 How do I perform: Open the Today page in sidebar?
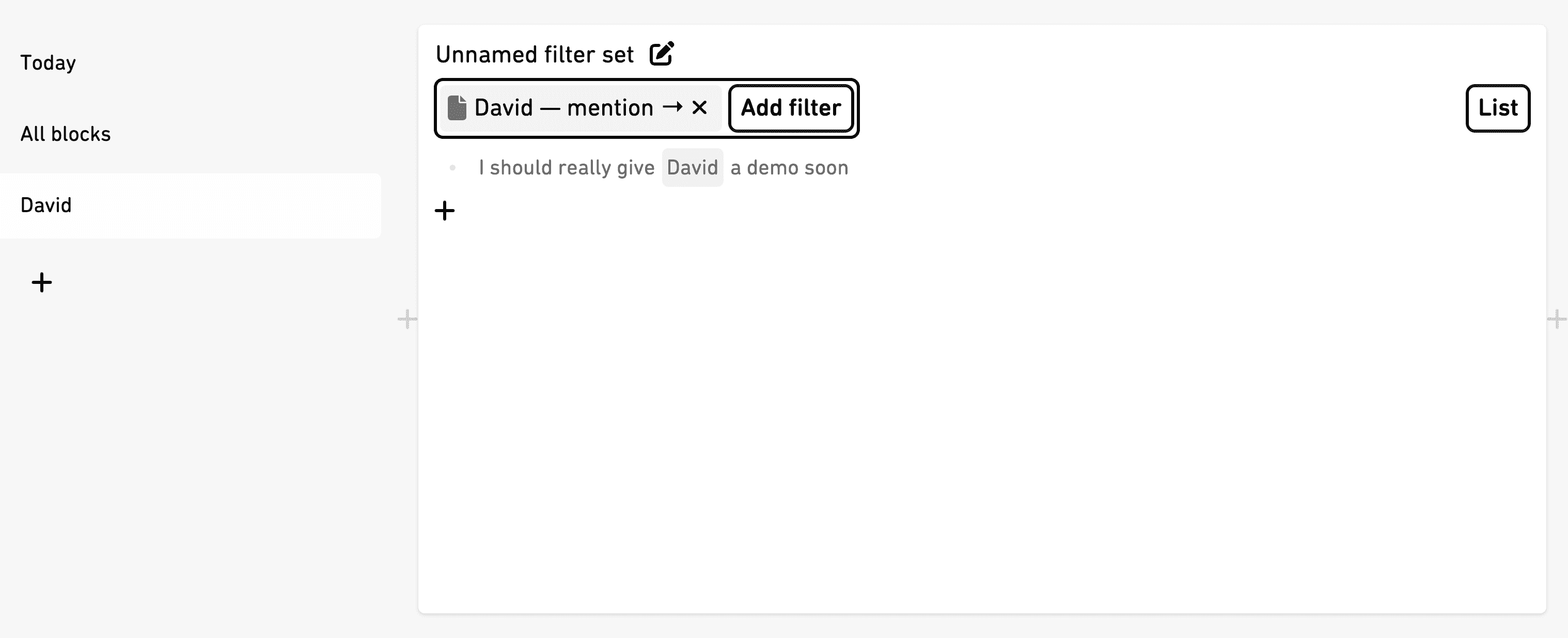48,62
